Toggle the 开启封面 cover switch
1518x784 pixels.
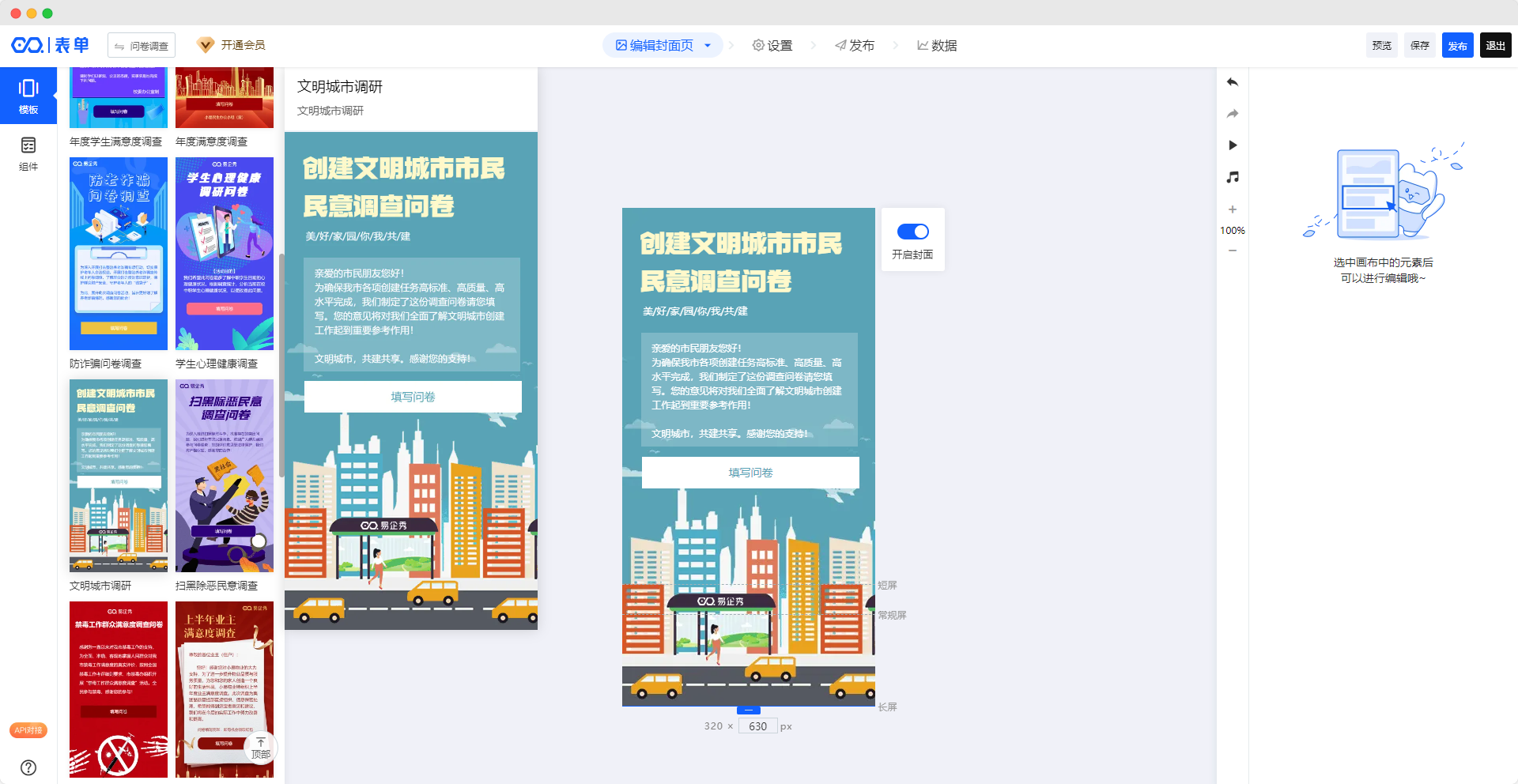click(x=912, y=232)
